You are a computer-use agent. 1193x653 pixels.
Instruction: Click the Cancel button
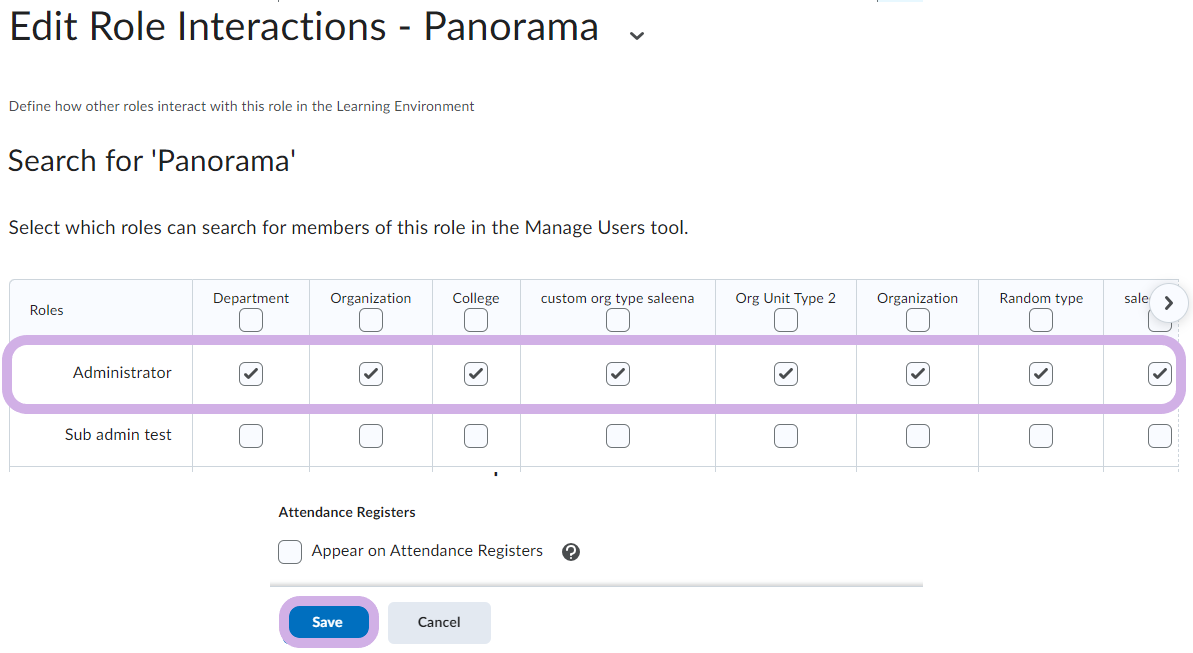pos(439,622)
